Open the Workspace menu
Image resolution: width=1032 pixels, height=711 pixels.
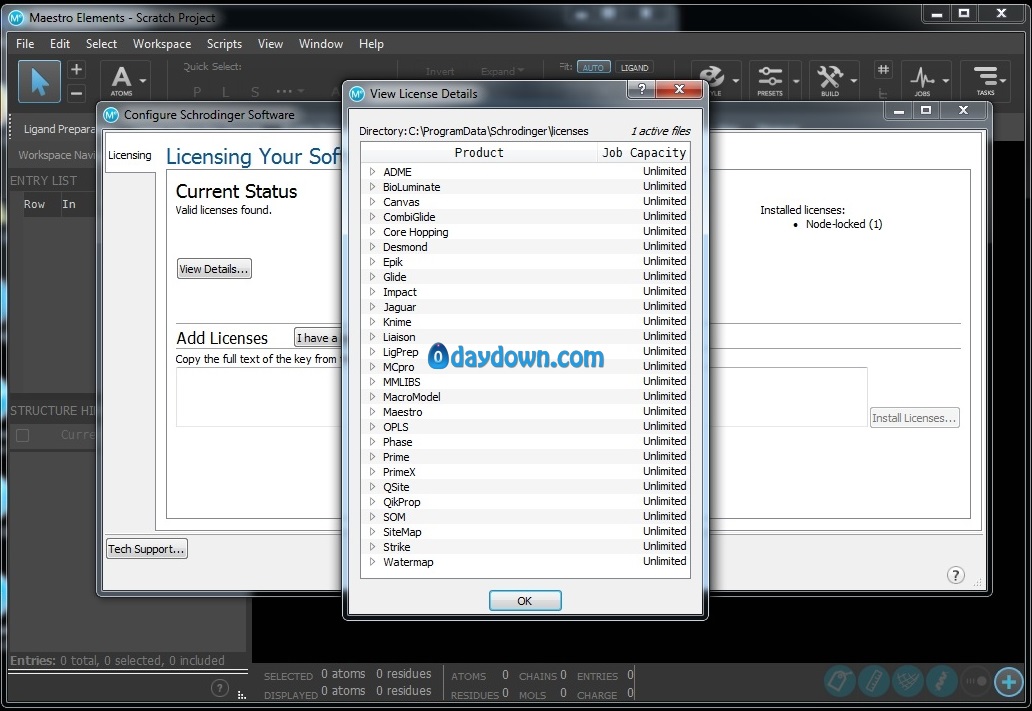click(x=162, y=43)
